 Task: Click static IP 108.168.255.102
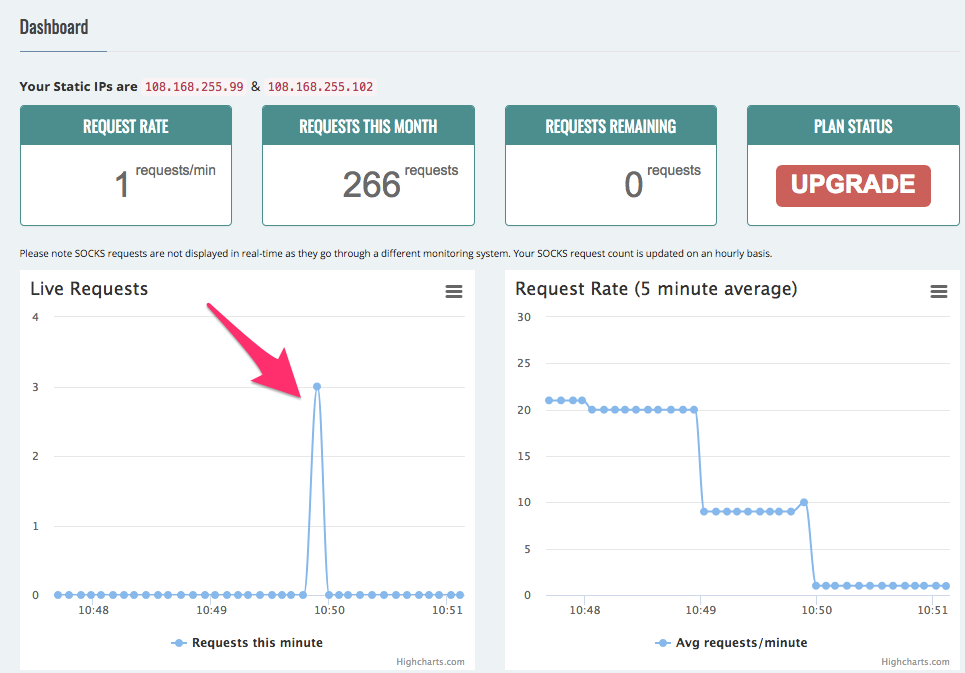320,87
